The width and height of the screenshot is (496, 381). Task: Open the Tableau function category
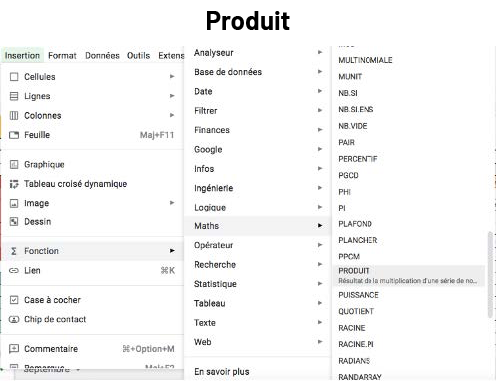(x=257, y=303)
